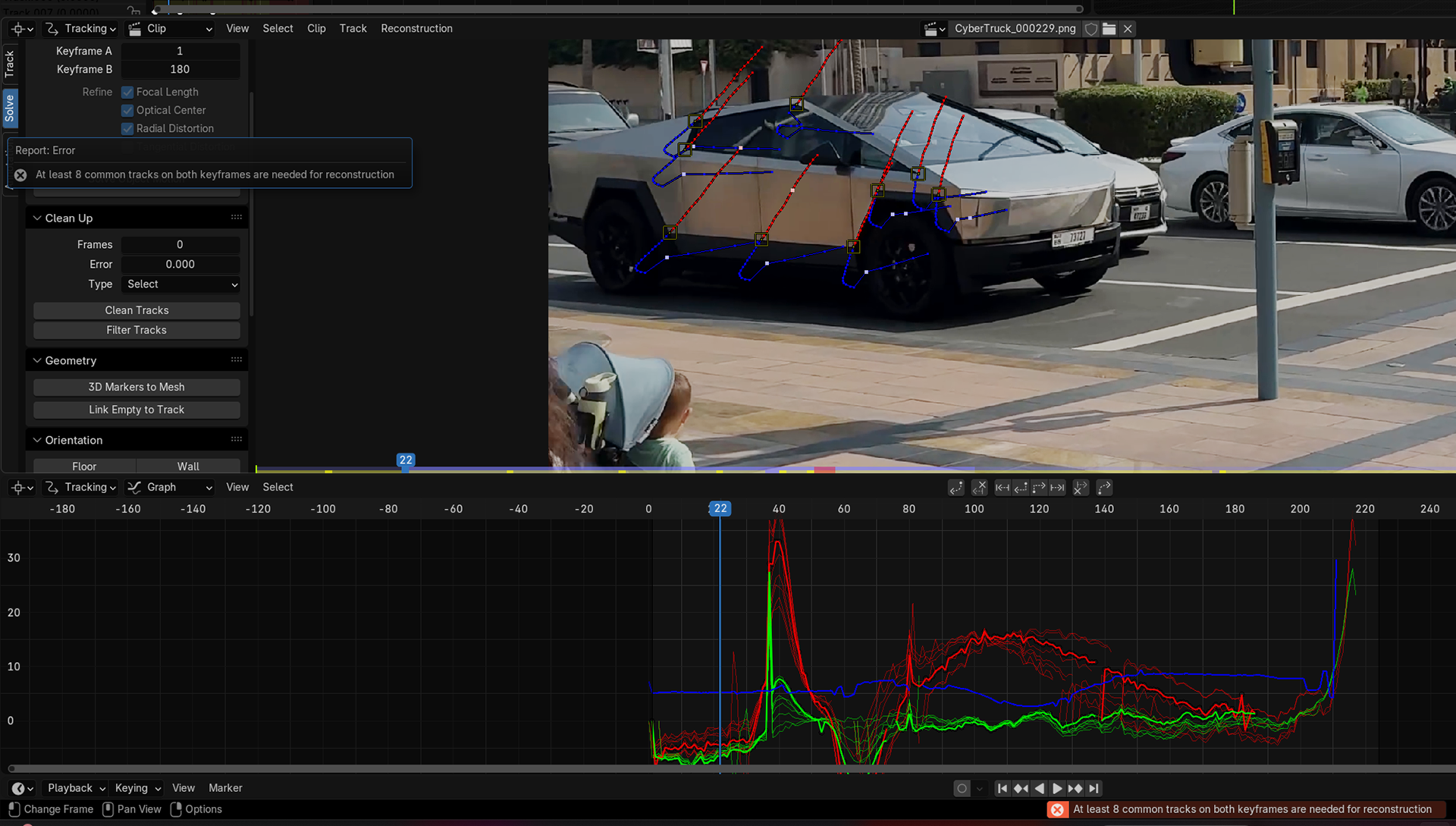Play animation in reverse
The image size is (1456, 826).
point(1039,789)
